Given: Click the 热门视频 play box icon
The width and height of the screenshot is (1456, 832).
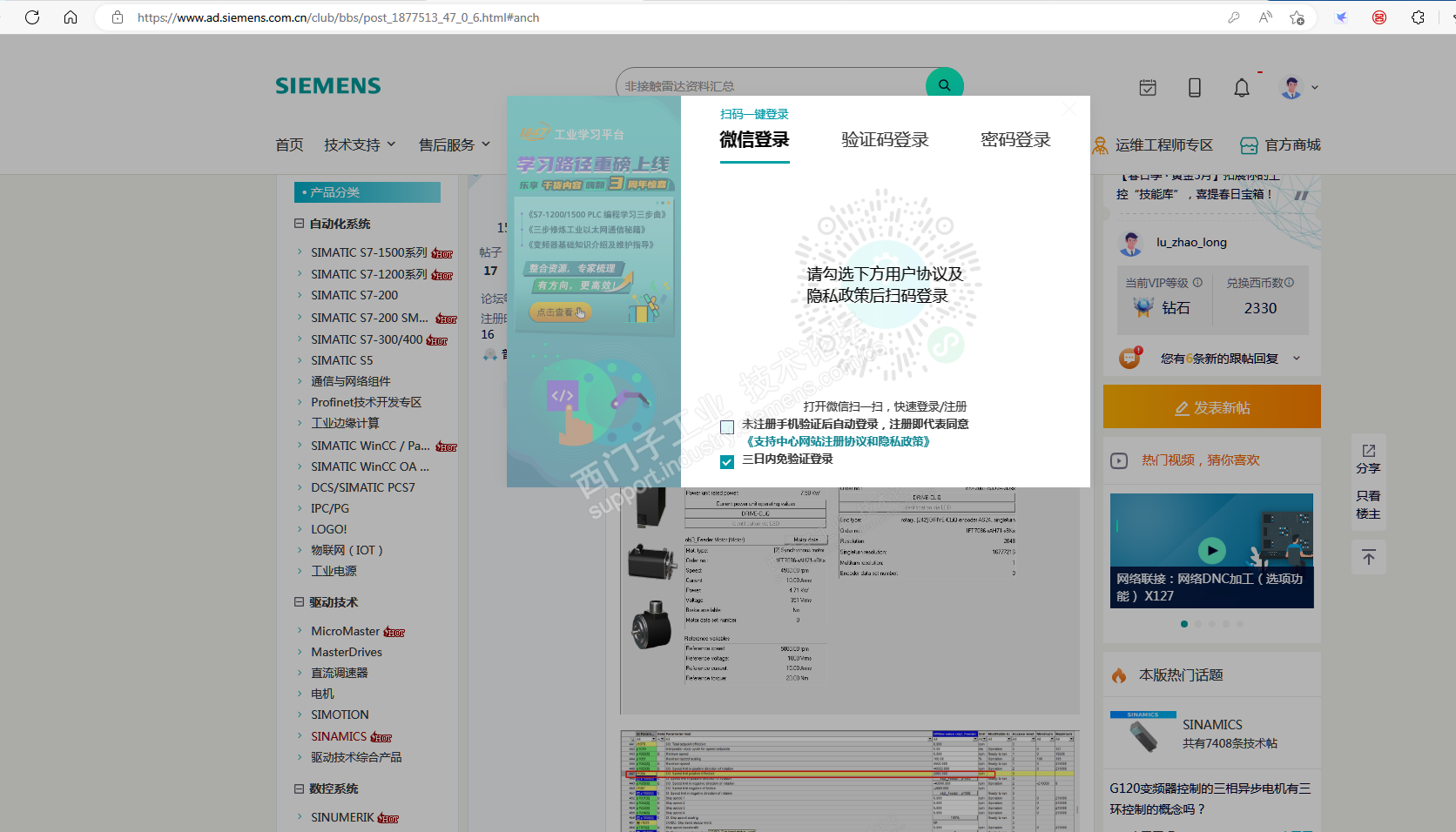Looking at the screenshot, I should tap(1119, 460).
